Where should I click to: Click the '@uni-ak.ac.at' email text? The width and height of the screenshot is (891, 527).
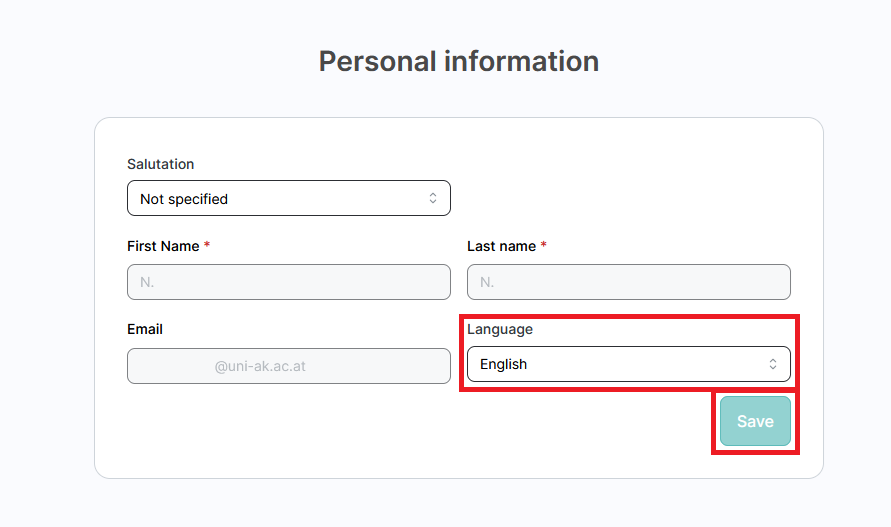[260, 366]
